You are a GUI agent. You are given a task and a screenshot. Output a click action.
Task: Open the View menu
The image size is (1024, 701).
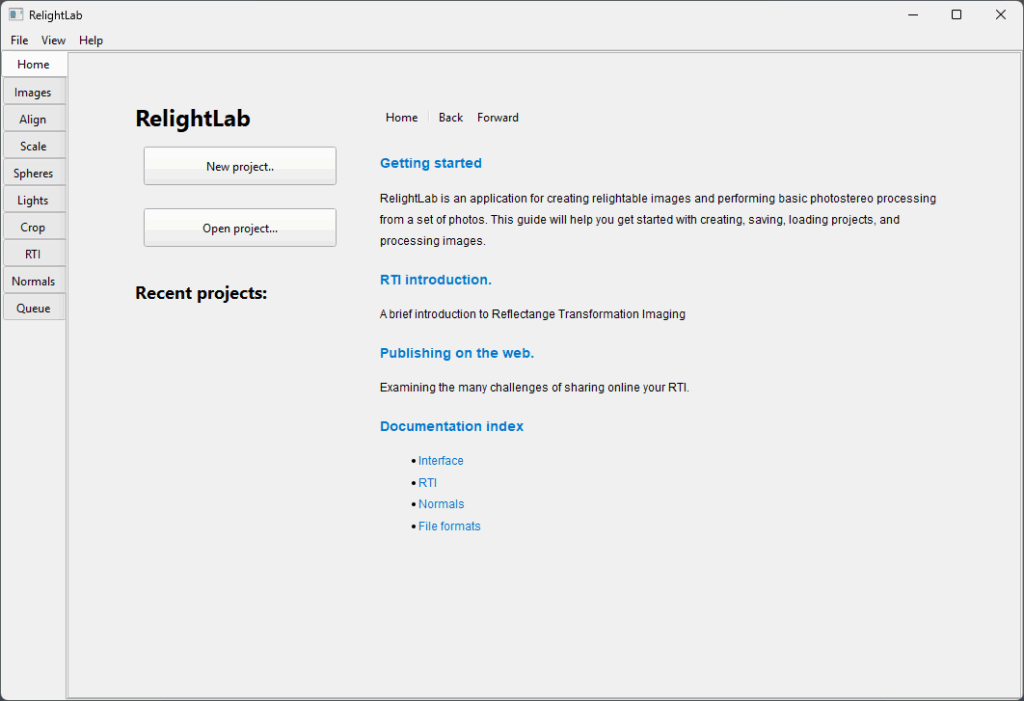(x=53, y=41)
